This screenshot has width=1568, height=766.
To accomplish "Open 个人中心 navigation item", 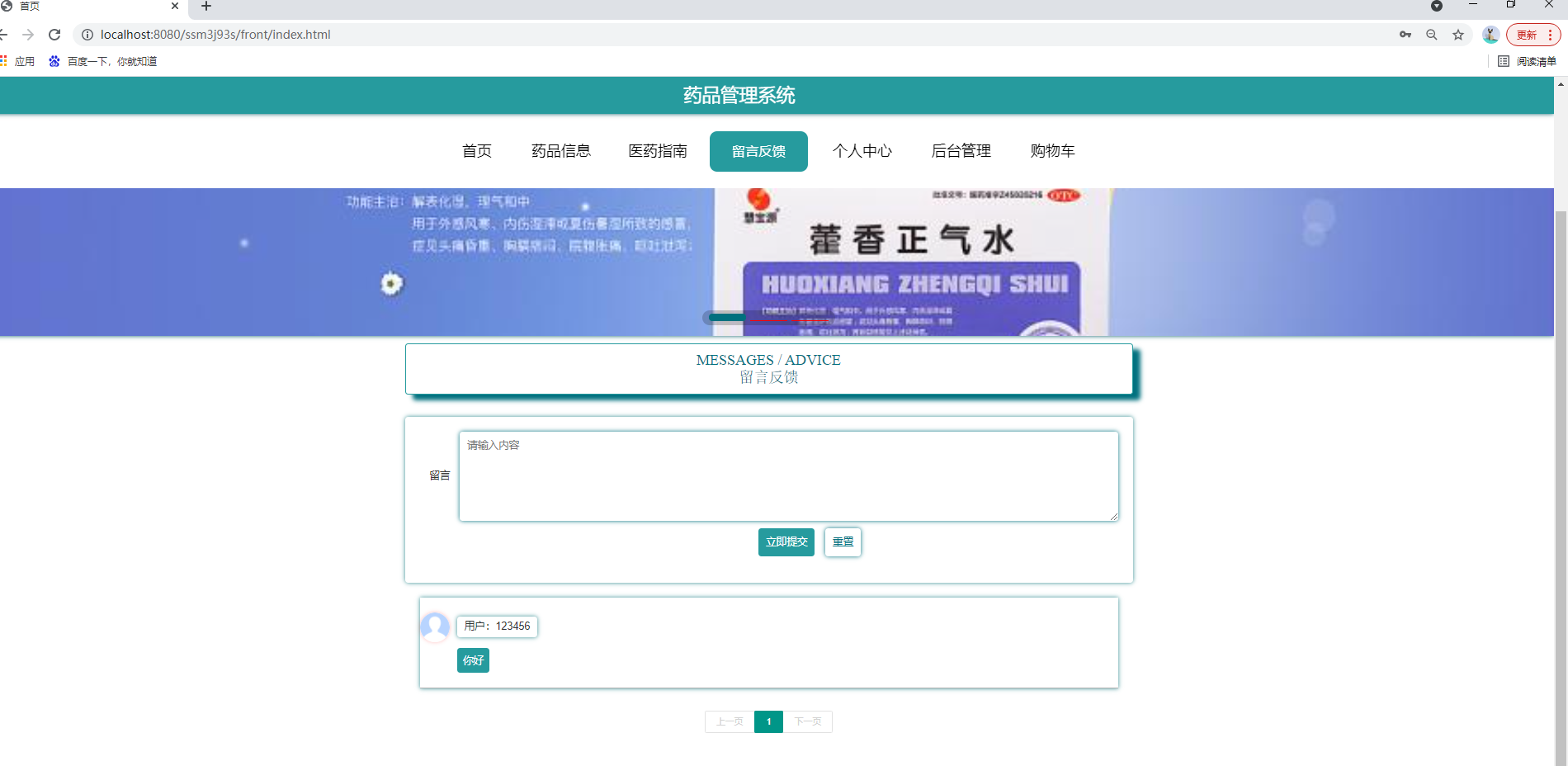I will click(862, 151).
